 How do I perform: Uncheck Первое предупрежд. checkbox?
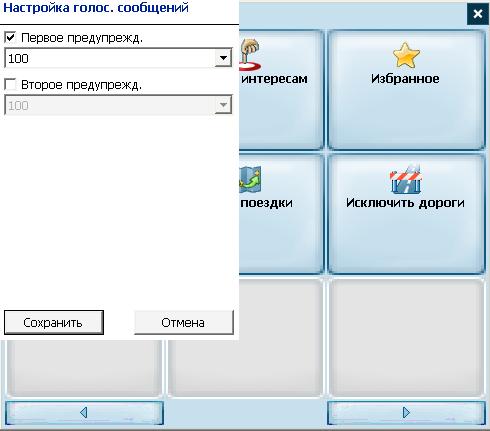(10, 37)
